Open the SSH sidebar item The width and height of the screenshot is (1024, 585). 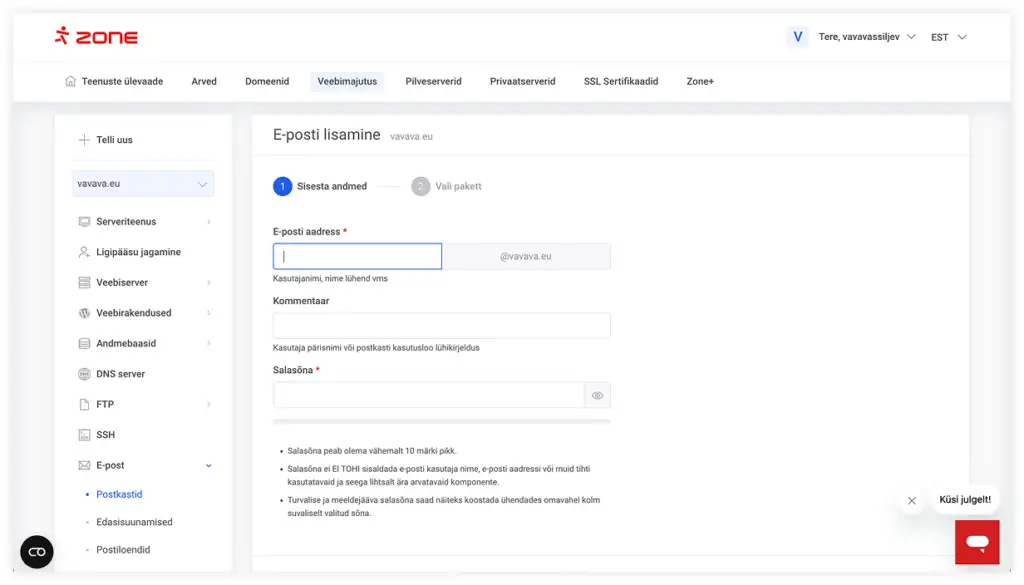point(105,435)
